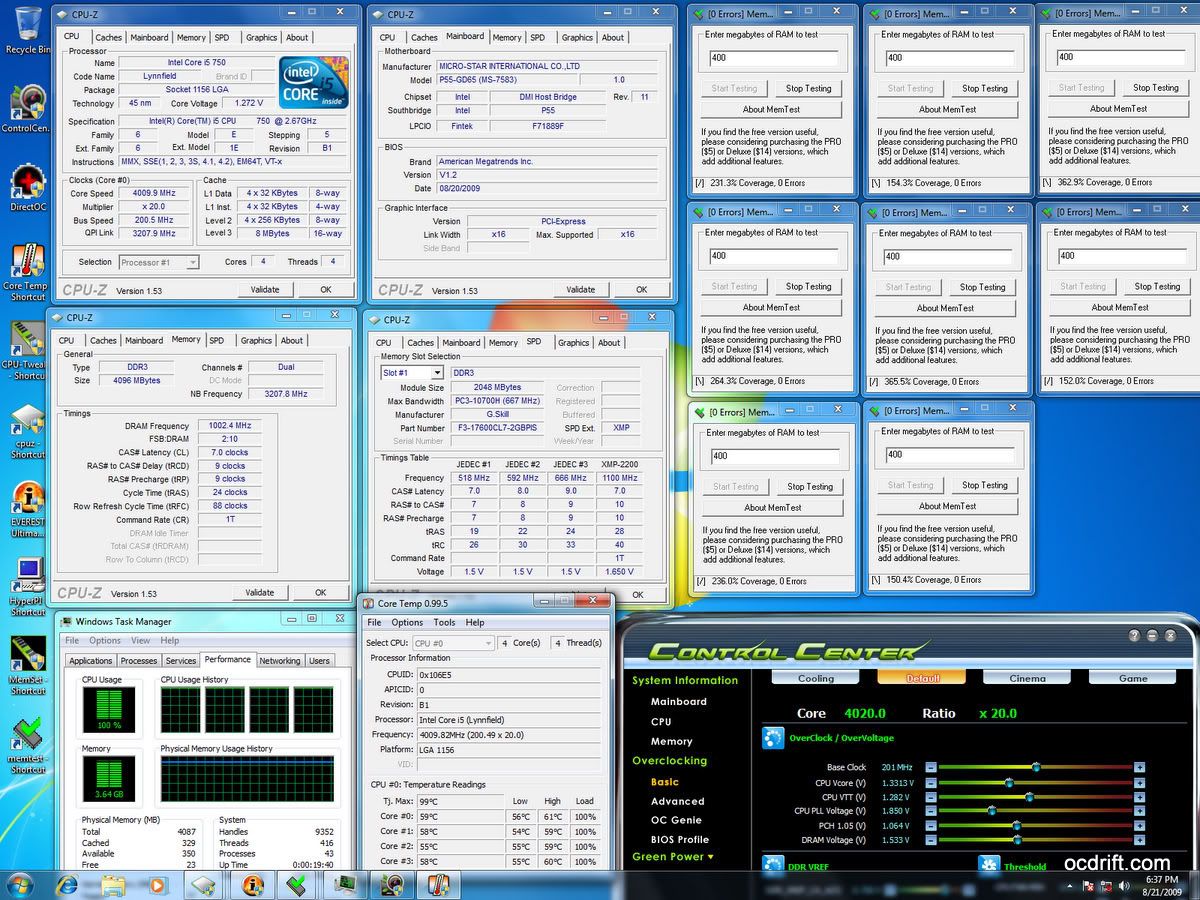Click the OverClock / OverVoltage section icon

(773, 739)
